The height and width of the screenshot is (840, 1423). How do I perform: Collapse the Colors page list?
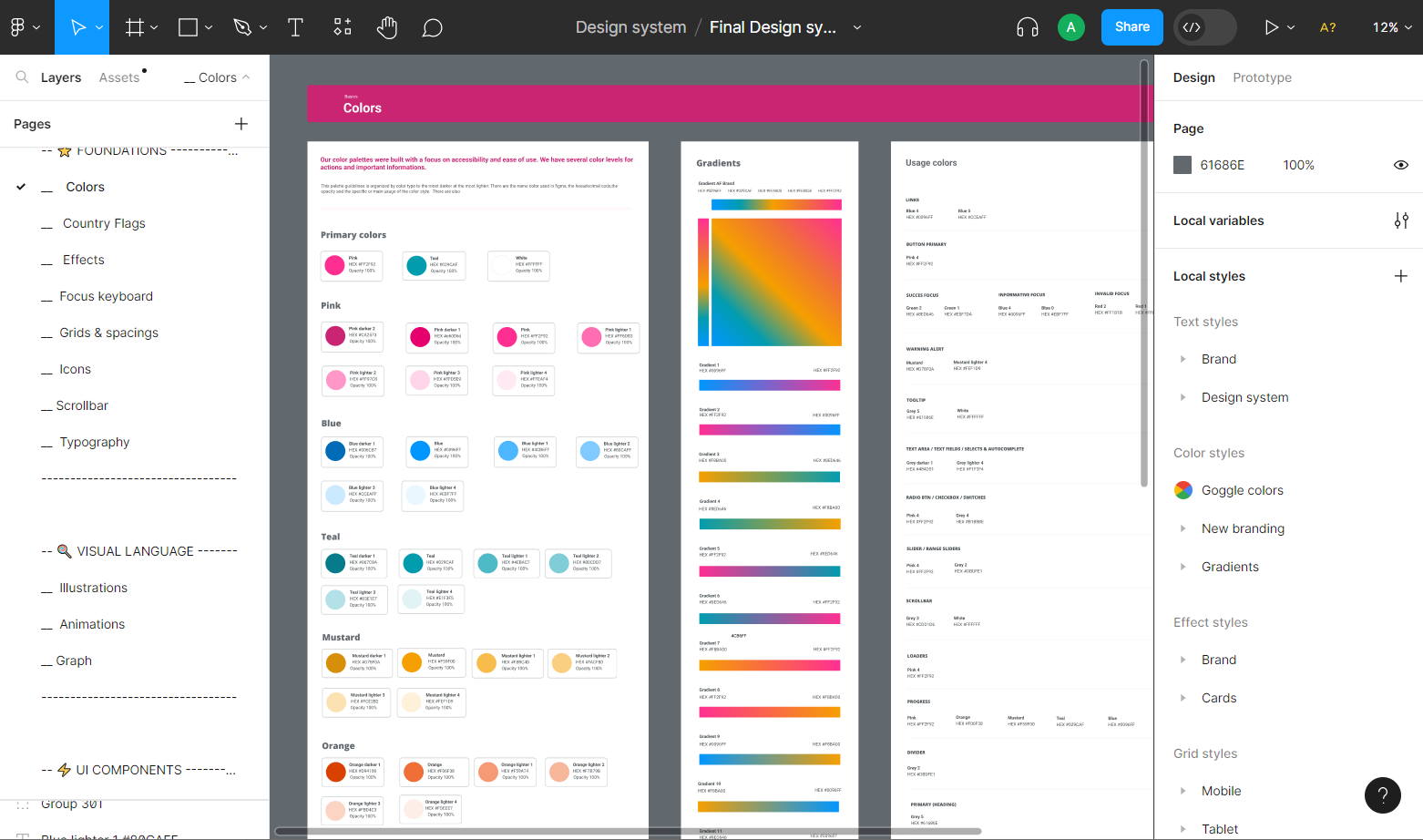217,77
